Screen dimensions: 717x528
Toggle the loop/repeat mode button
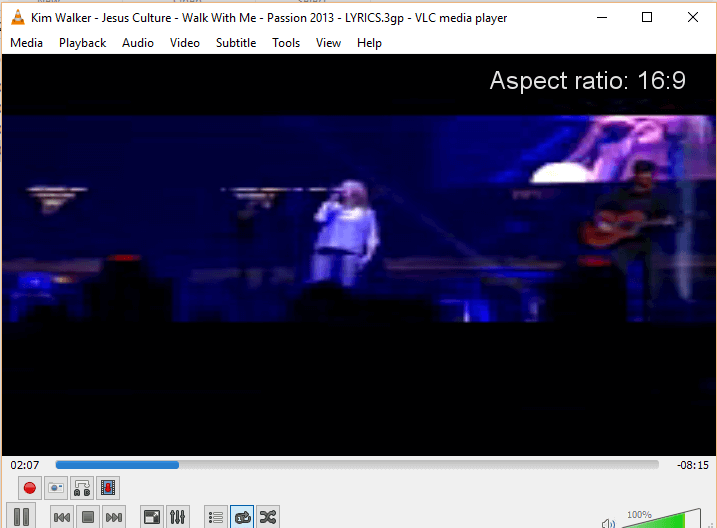[242, 517]
